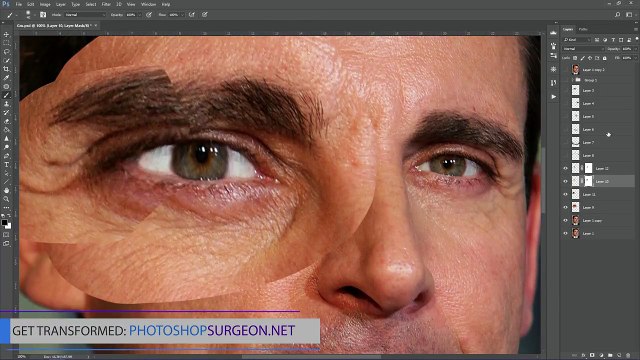
Task: Open the layer filter Kind dropdown
Action: (577, 40)
